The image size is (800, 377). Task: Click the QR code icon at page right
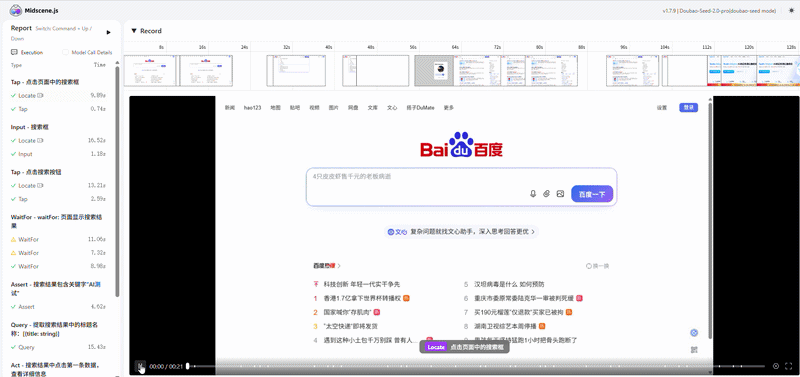[694, 350]
